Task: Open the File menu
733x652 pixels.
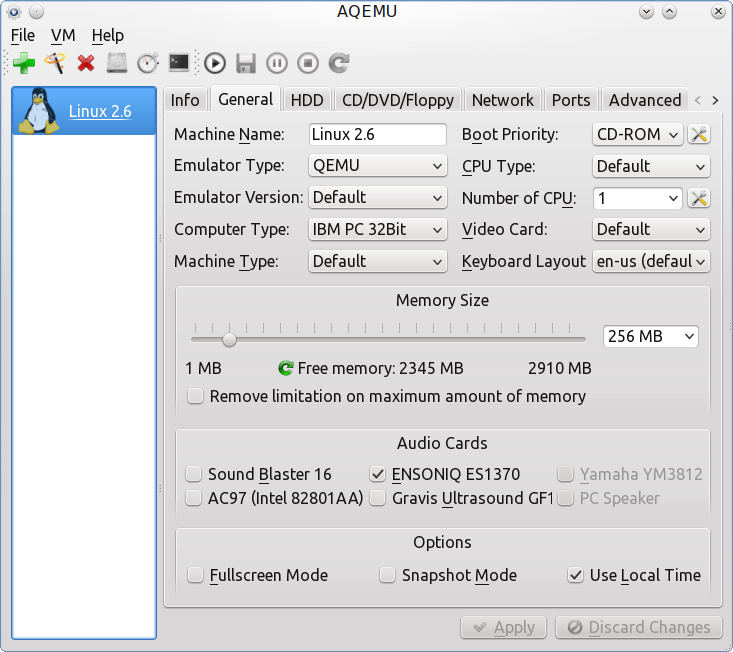Action: point(22,36)
